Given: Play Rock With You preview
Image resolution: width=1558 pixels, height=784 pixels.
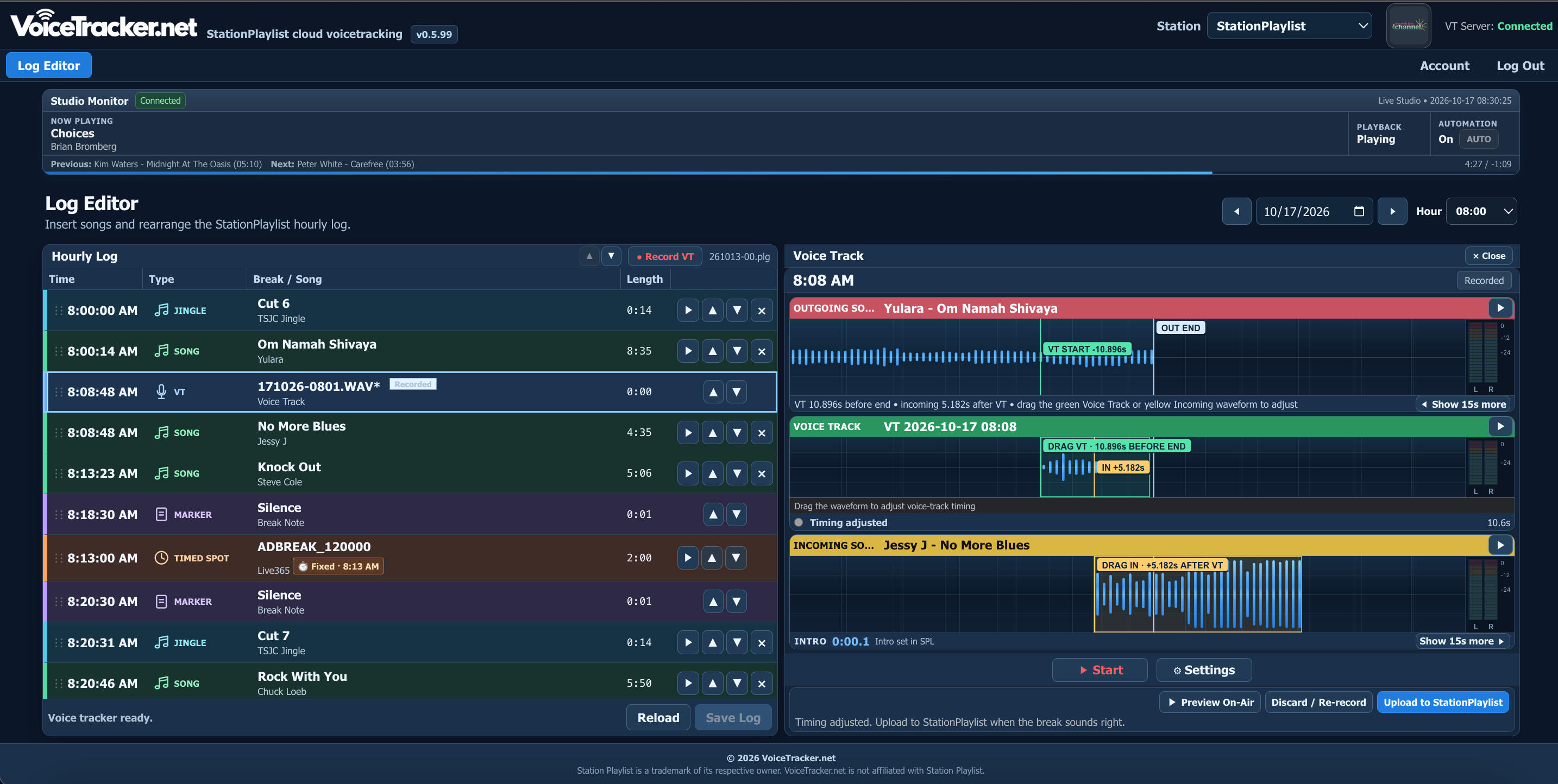Looking at the screenshot, I should (x=688, y=683).
